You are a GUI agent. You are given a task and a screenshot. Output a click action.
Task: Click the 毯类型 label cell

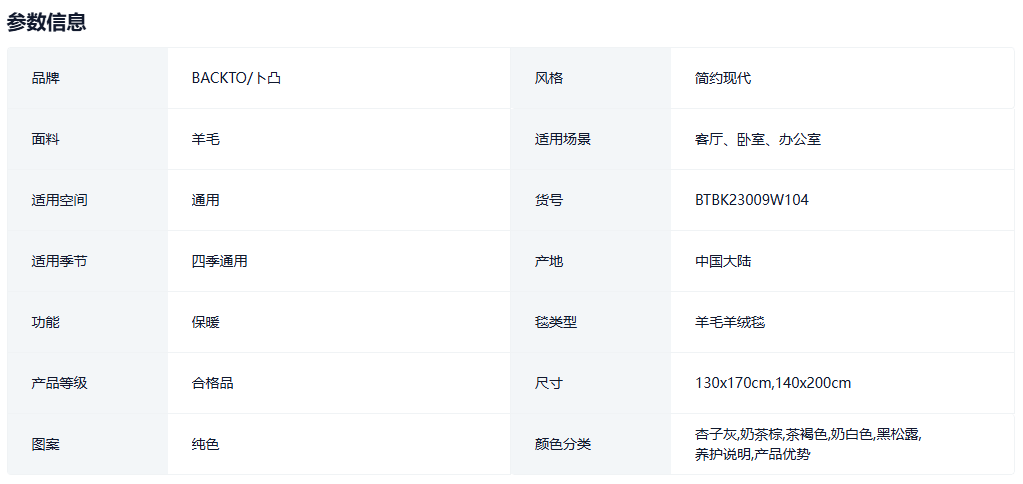(556, 322)
